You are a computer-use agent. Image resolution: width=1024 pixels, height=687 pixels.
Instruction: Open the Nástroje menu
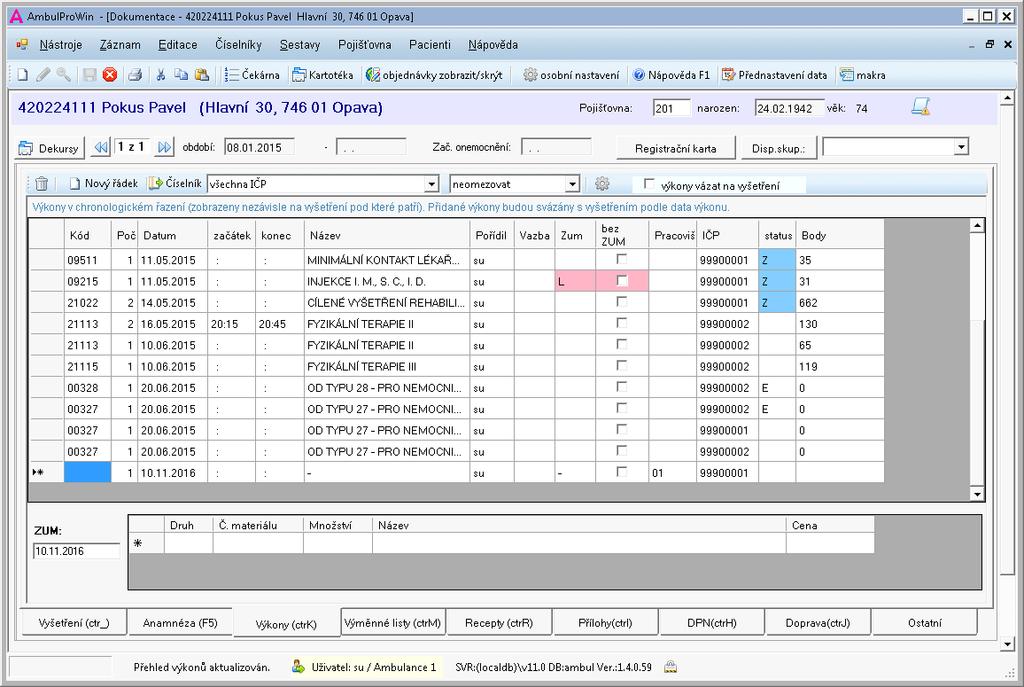(61, 45)
